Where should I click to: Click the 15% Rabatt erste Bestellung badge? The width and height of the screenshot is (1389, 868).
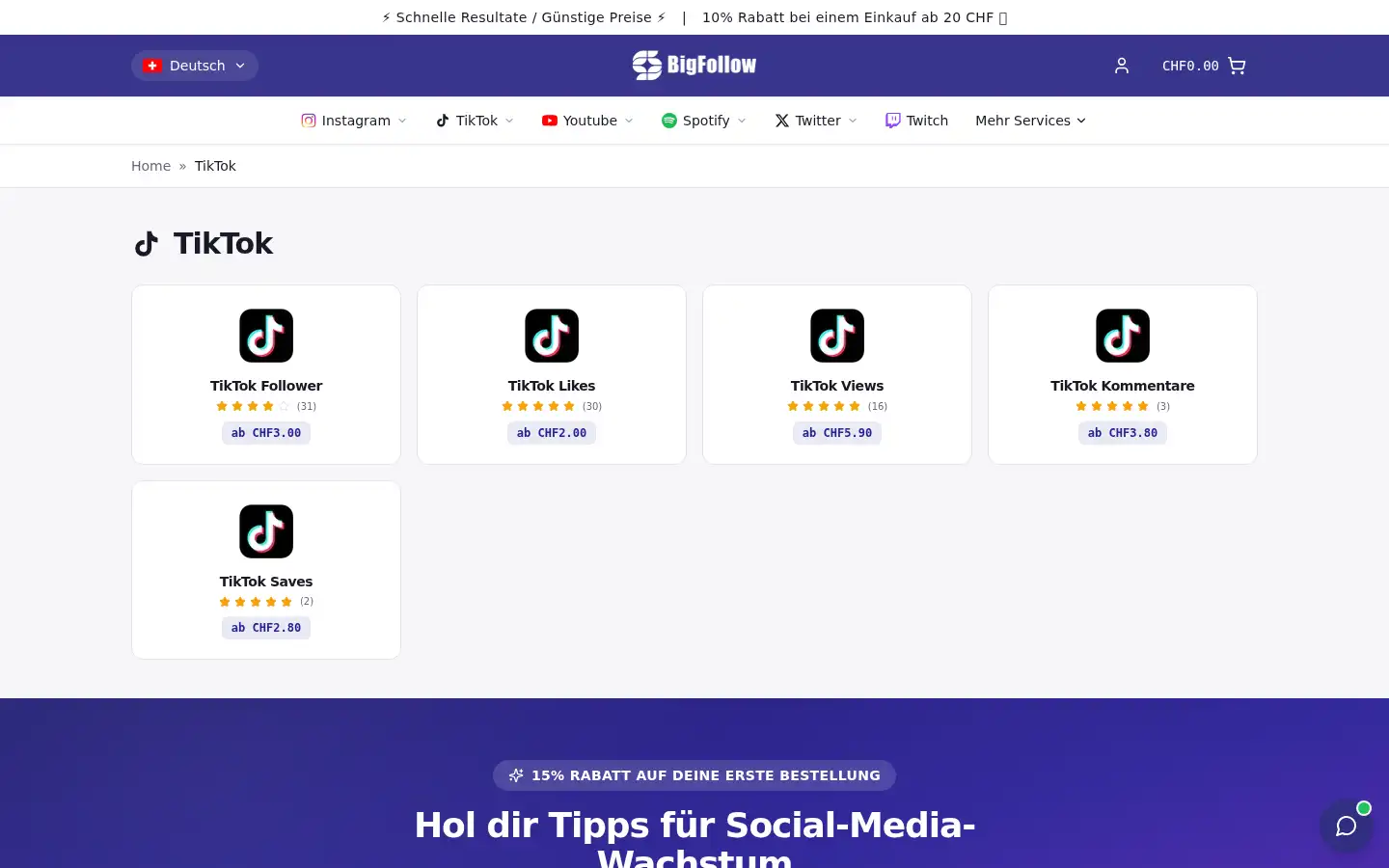coord(694,775)
